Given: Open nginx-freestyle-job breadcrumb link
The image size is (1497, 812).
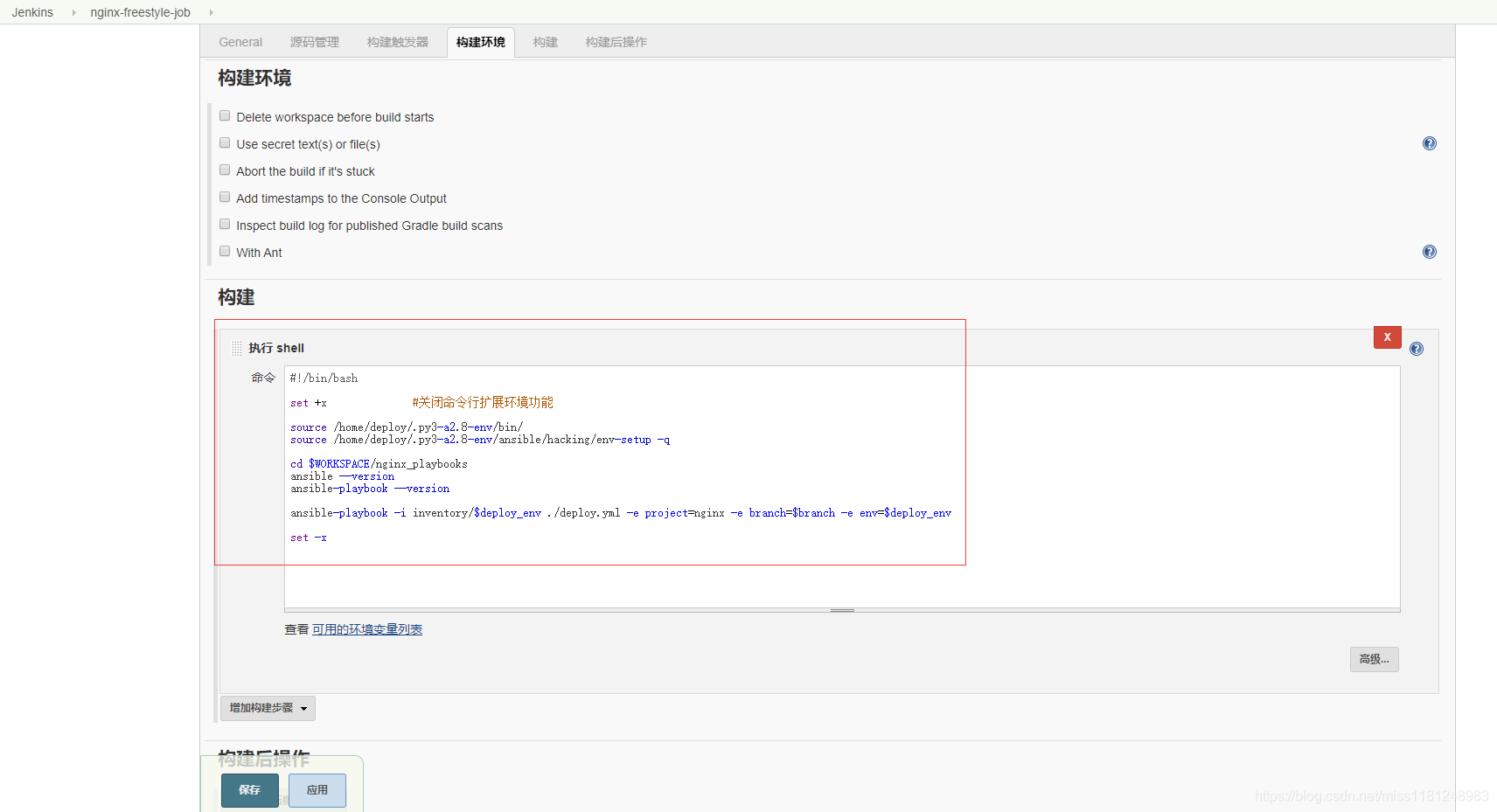Looking at the screenshot, I should click(141, 12).
